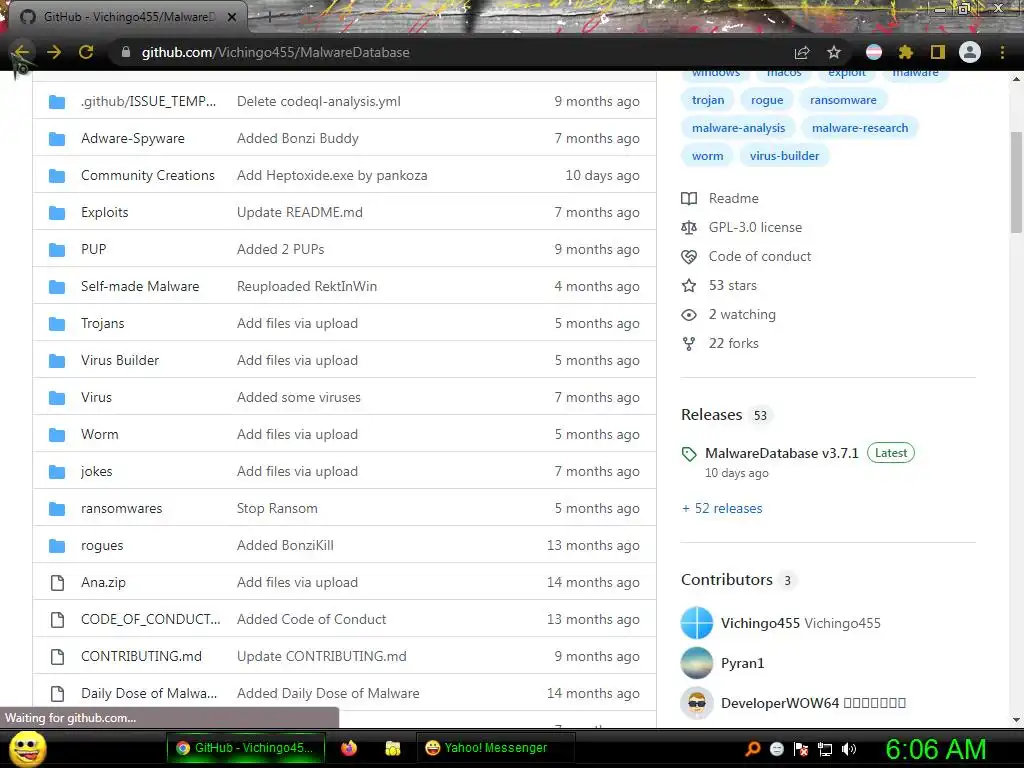Open the Exploits folder
This screenshot has height=768, width=1024.
[x=104, y=212]
